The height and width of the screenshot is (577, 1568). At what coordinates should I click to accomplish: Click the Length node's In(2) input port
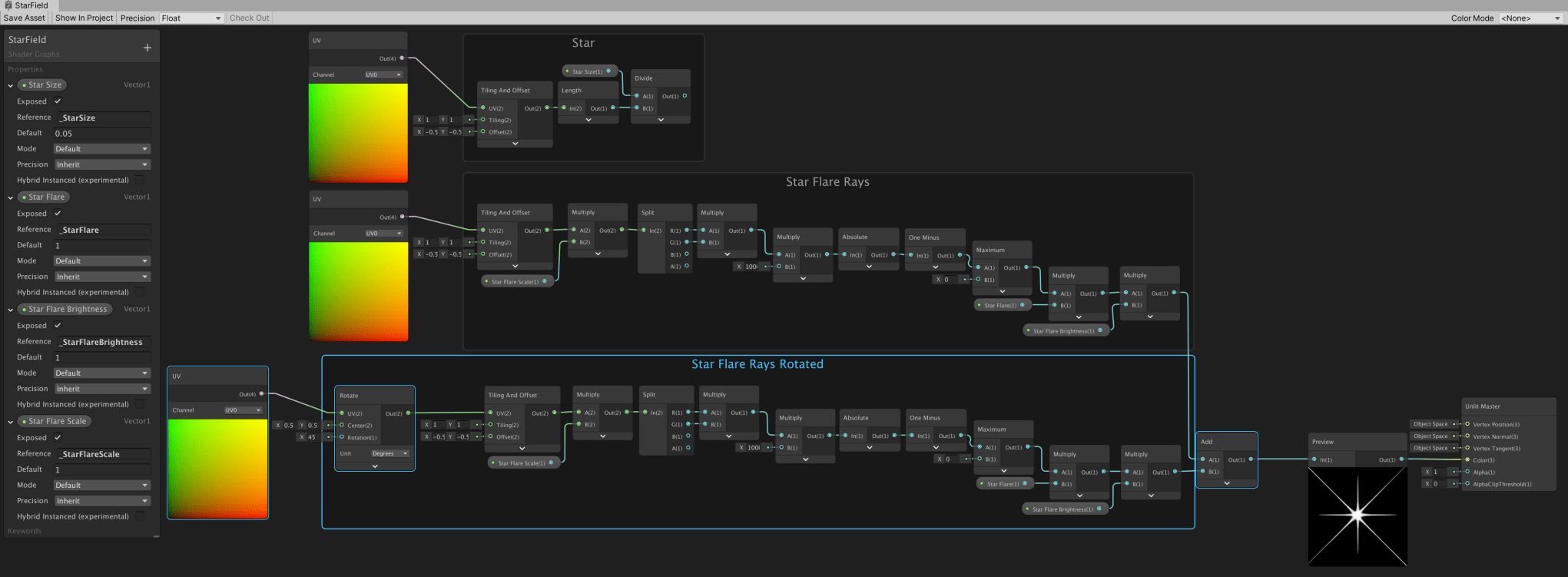(x=565, y=108)
